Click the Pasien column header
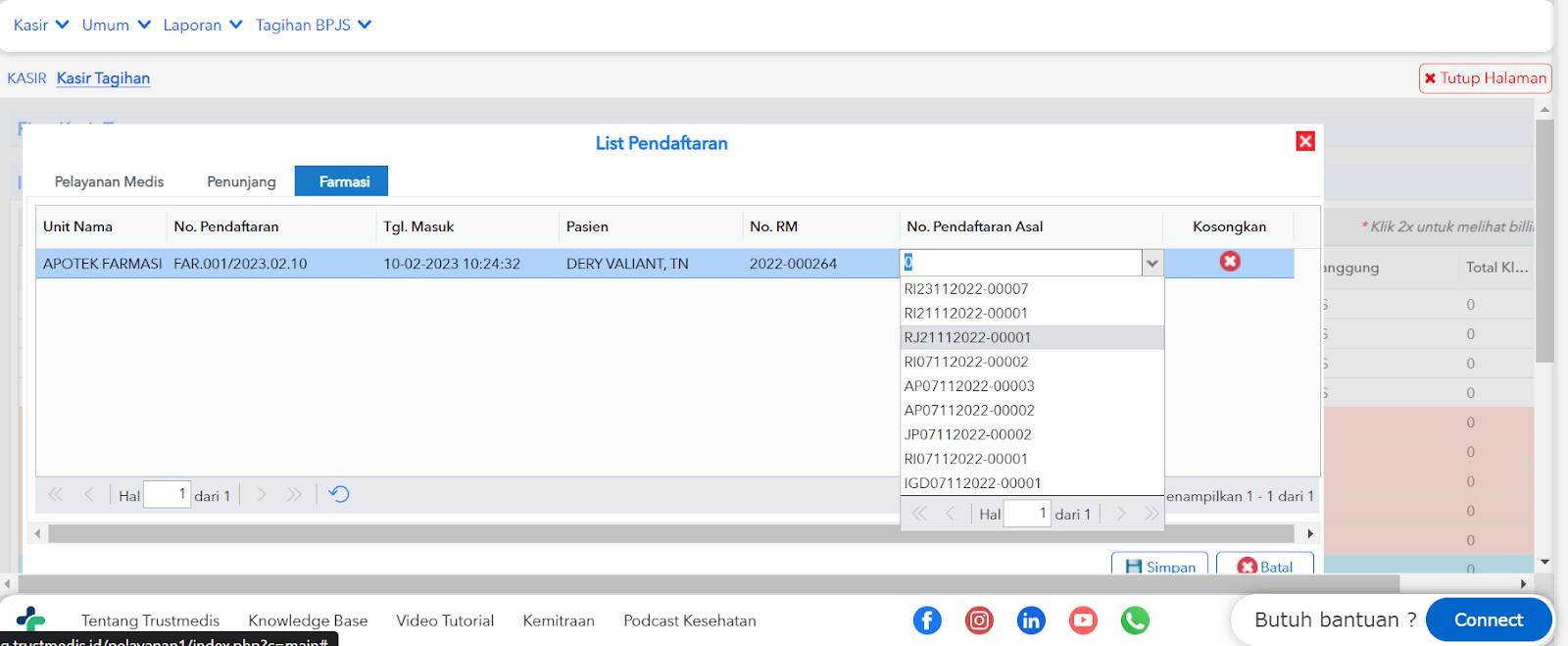The image size is (1568, 646). point(651,226)
